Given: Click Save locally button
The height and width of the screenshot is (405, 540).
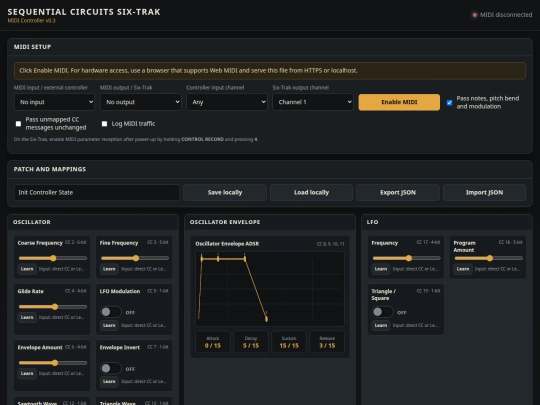Looking at the screenshot, I should [x=225, y=193].
